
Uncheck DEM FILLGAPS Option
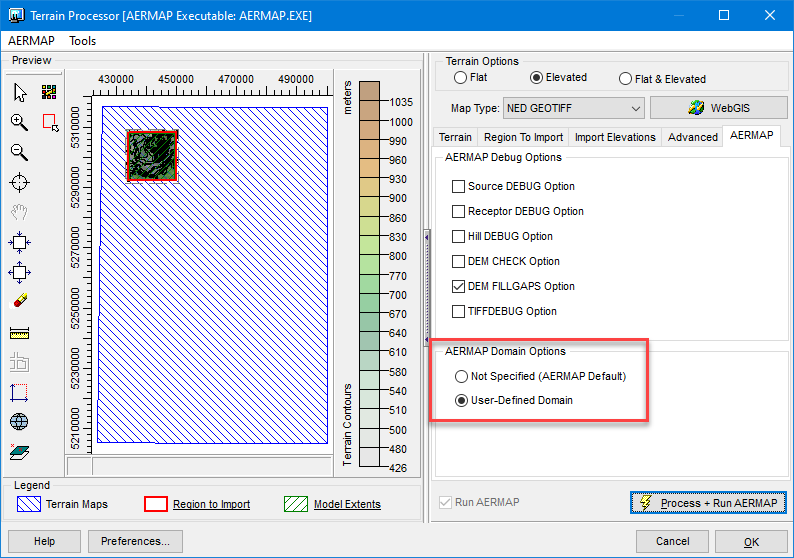tap(458, 287)
